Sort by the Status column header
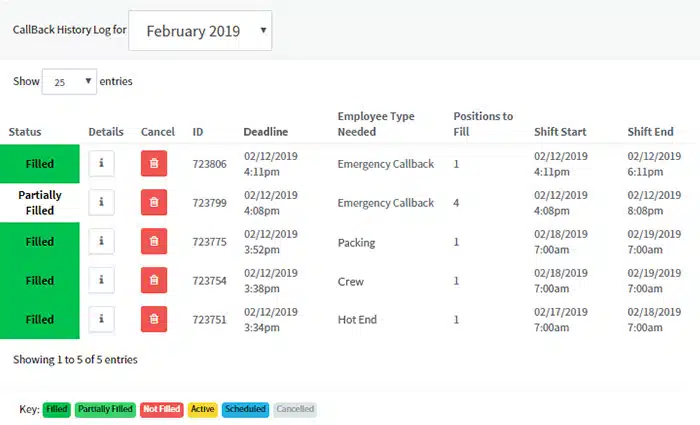This screenshot has height=425, width=700. tap(25, 132)
